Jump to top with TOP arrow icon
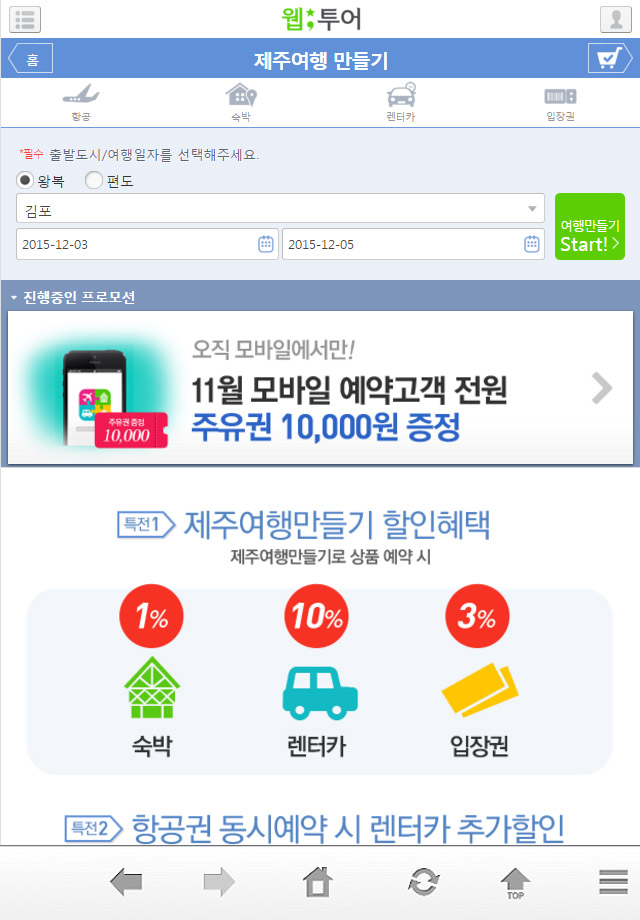The height and width of the screenshot is (920, 640). coord(515,883)
